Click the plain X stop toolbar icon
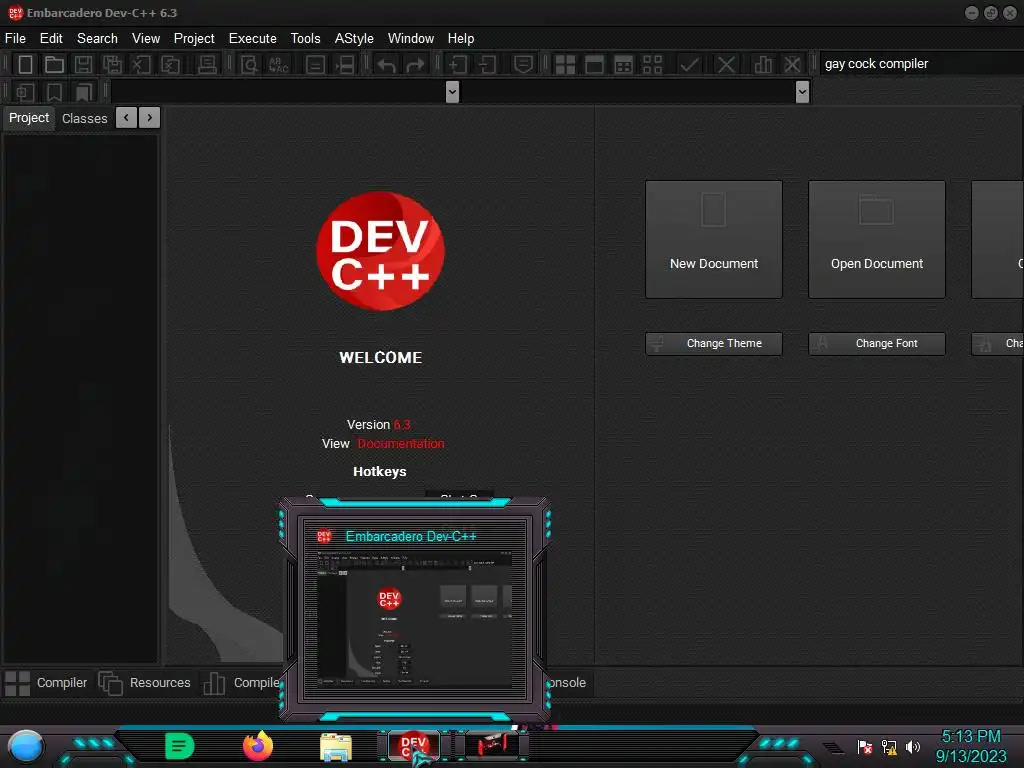Screen dimensions: 1024x768 click(x=726, y=64)
